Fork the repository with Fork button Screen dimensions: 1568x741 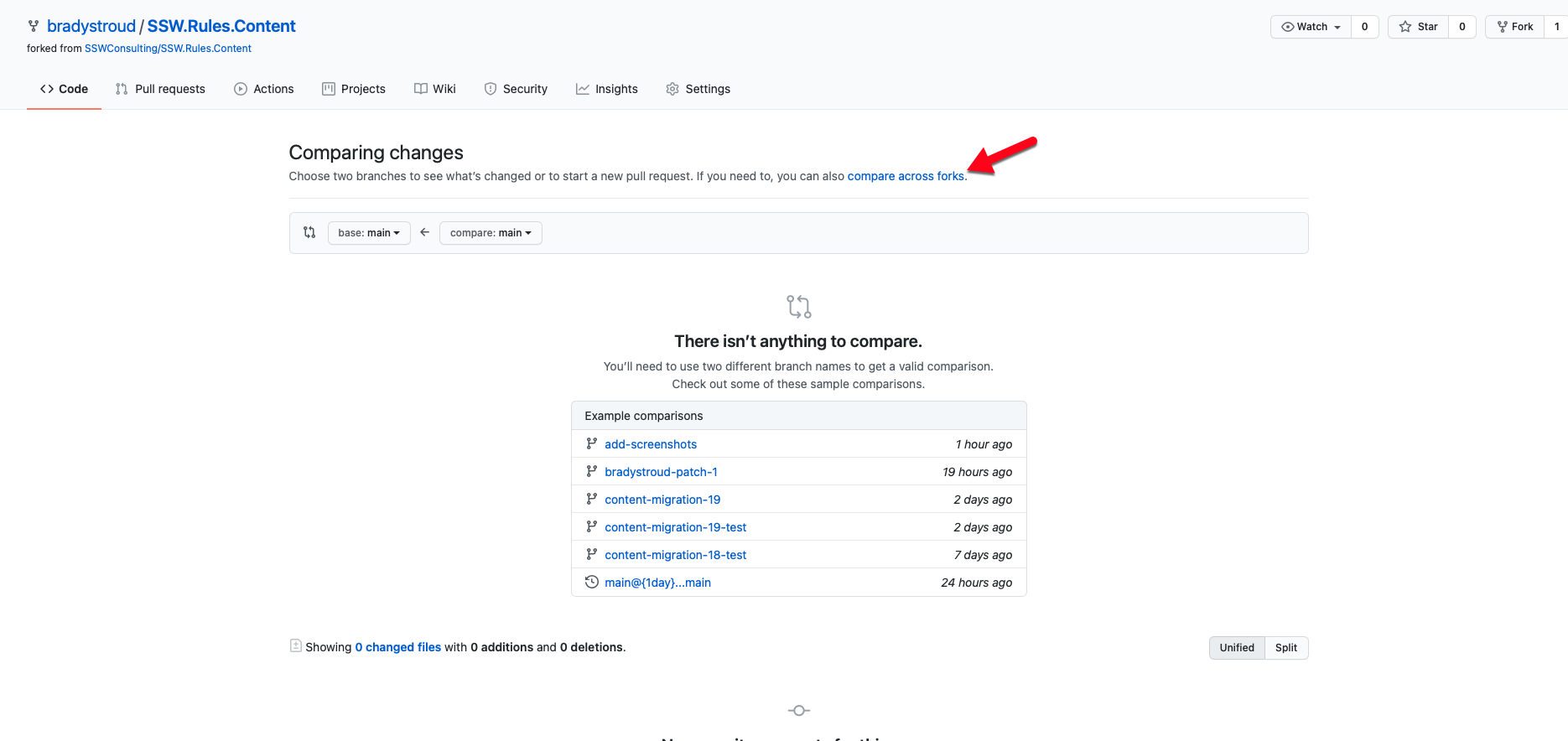point(1514,27)
